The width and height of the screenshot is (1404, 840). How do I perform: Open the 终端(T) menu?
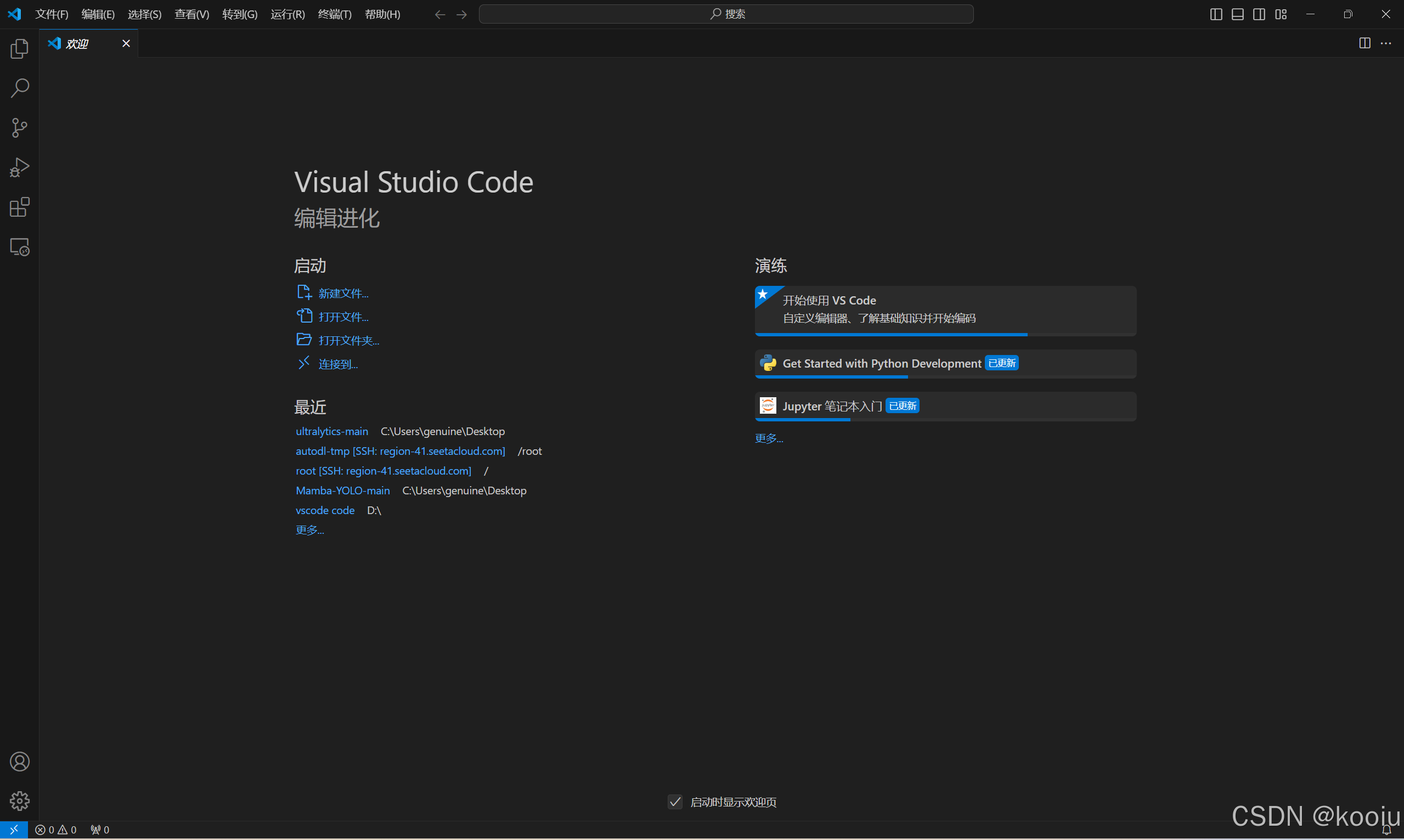335,14
